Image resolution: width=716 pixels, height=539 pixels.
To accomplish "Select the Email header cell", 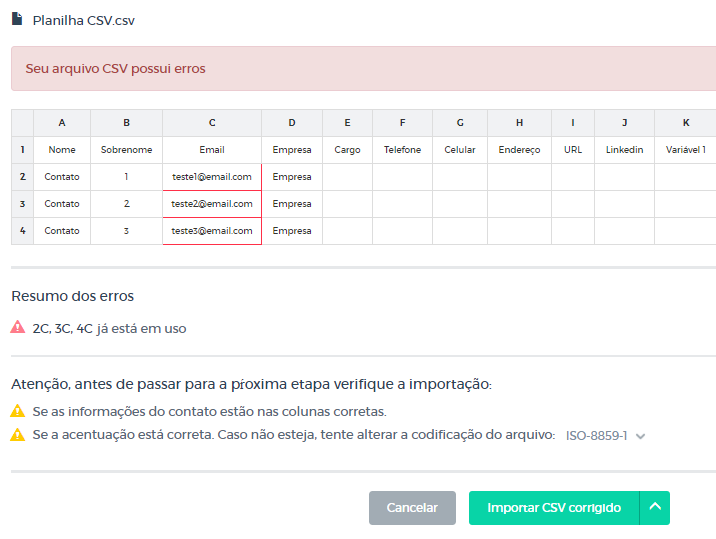I will [212, 150].
